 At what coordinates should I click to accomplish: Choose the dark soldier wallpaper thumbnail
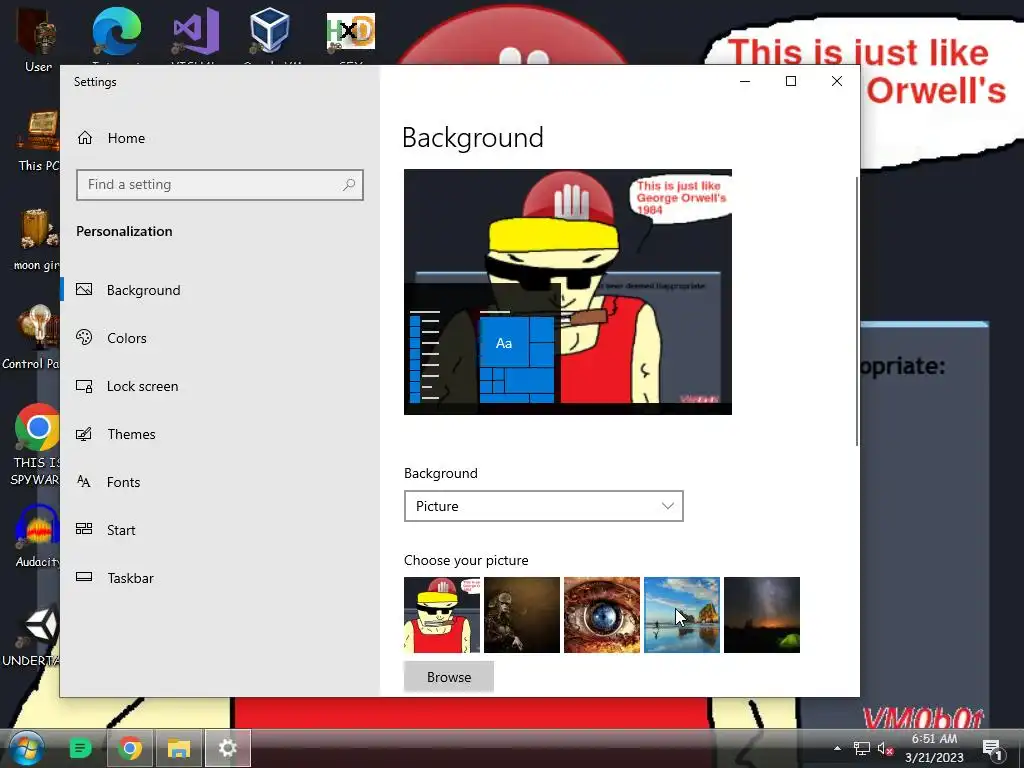pos(522,615)
